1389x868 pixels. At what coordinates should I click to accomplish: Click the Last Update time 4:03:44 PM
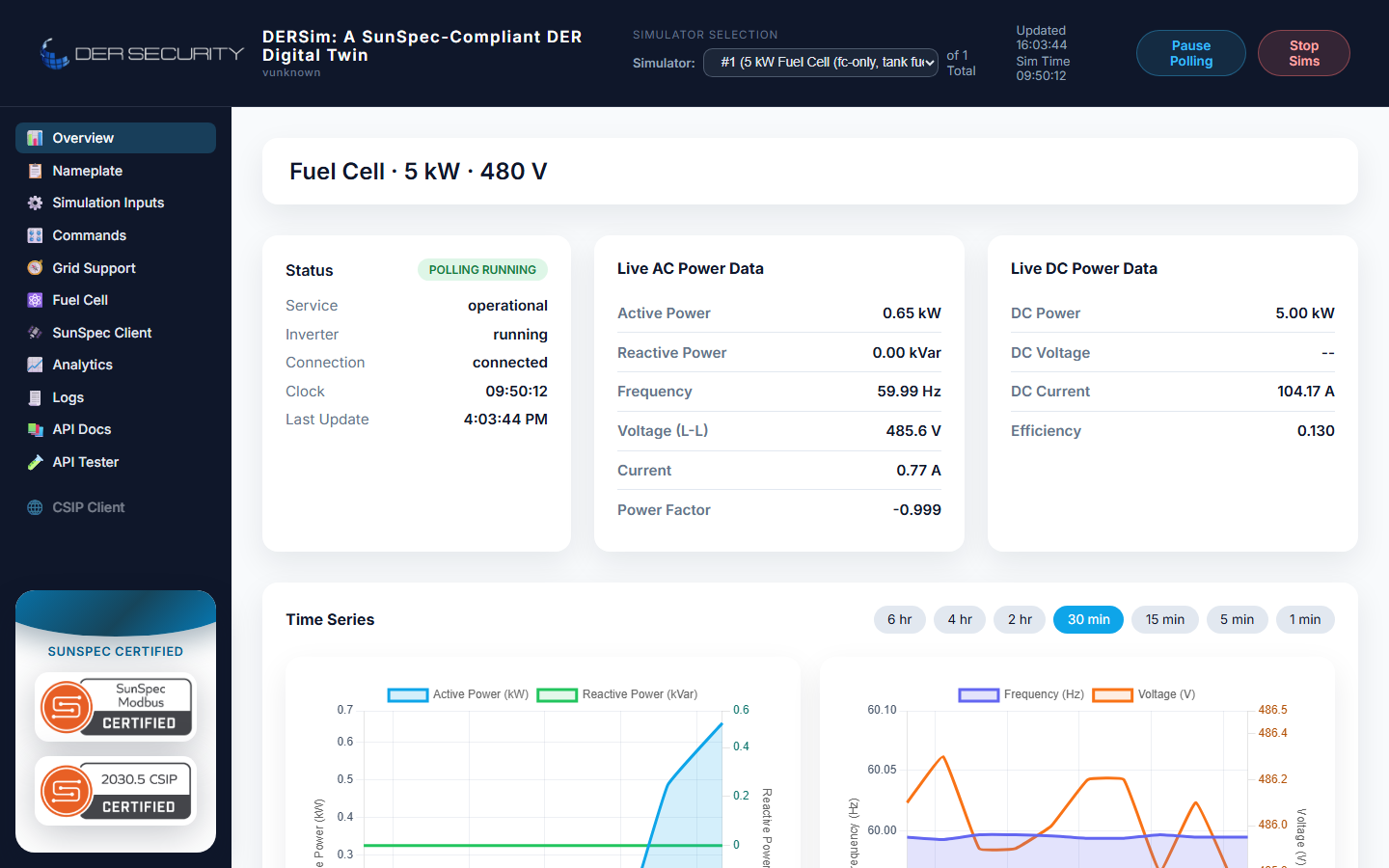click(x=505, y=420)
